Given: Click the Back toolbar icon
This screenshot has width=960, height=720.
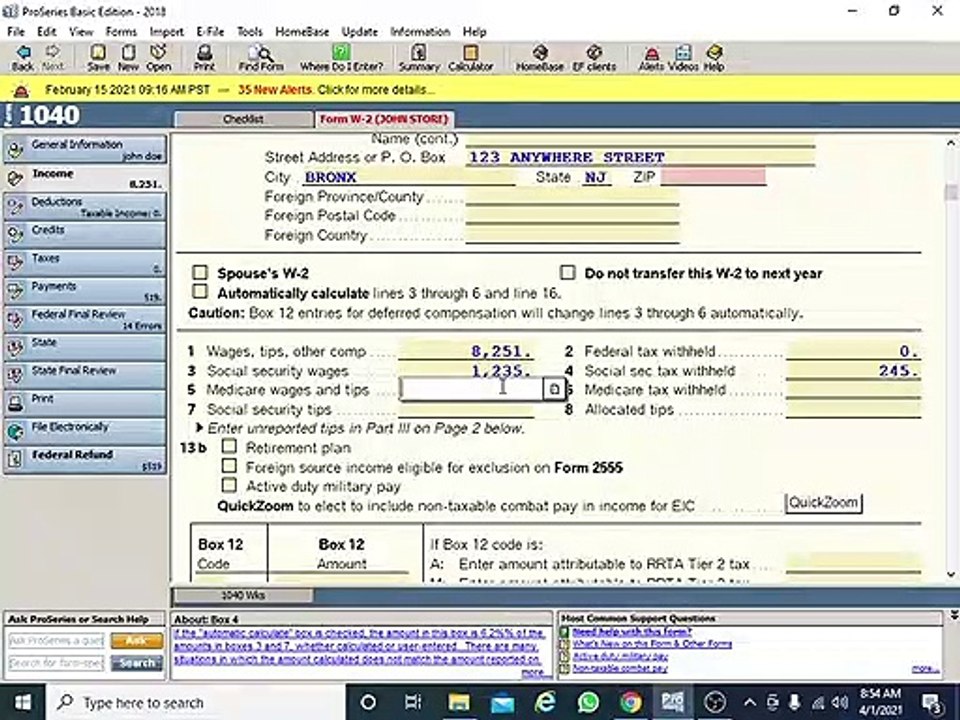Looking at the screenshot, I should (23, 58).
